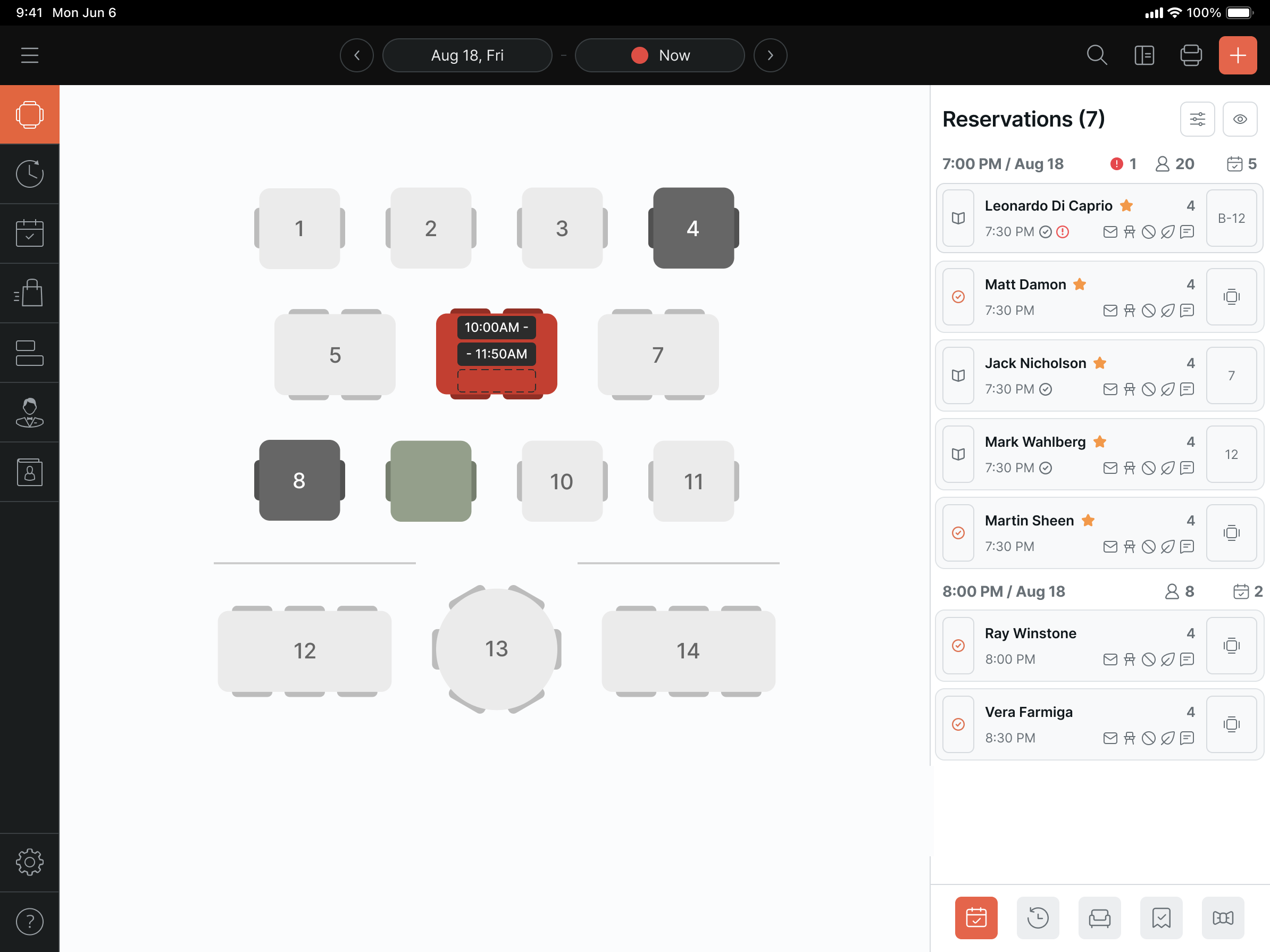Image resolution: width=1270 pixels, height=952 pixels.
Task: Open the calendar reservations sidebar view
Action: [30, 233]
